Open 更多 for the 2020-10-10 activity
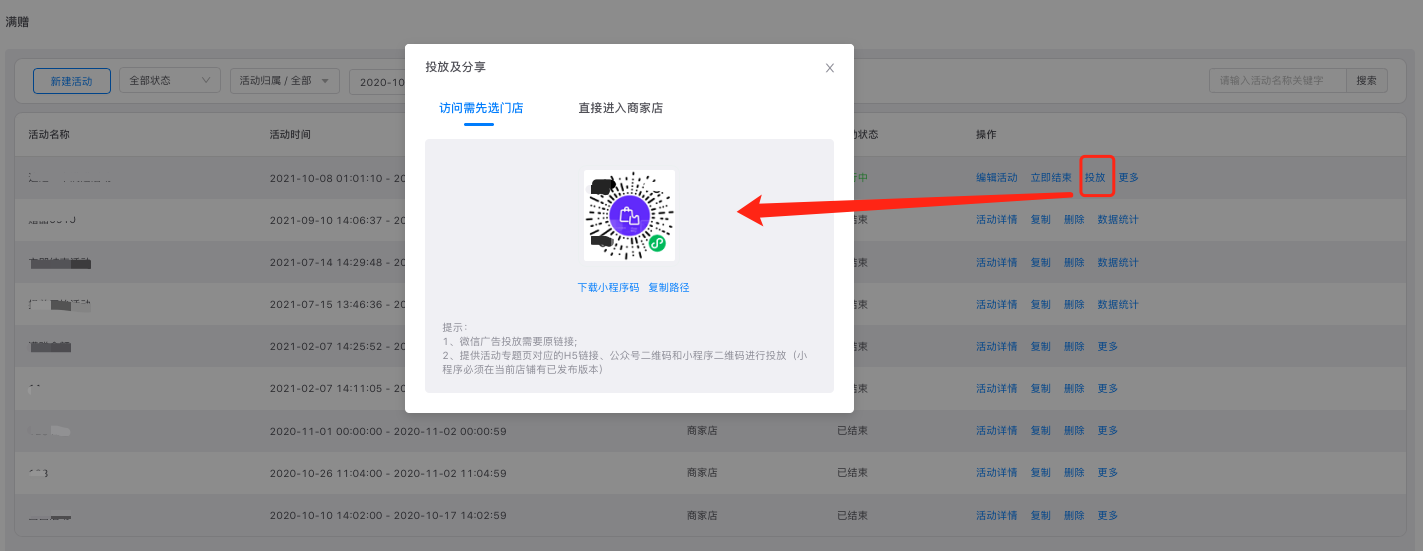Viewport: 1423px width, 551px height. [x=1108, y=516]
